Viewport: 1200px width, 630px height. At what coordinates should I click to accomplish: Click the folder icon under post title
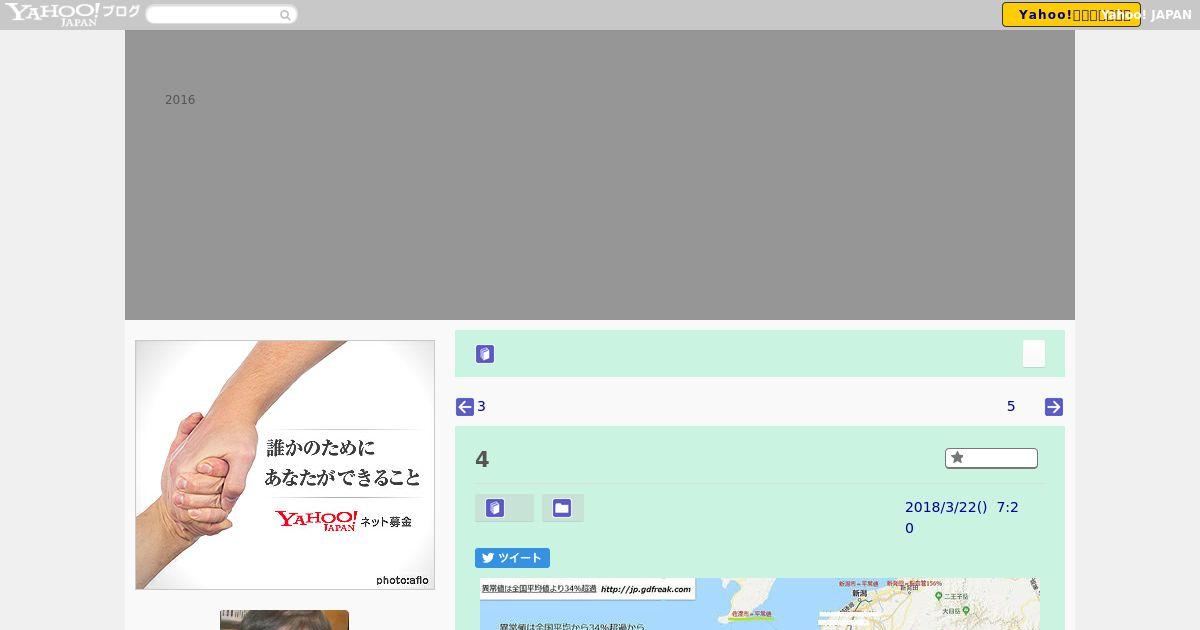563,508
